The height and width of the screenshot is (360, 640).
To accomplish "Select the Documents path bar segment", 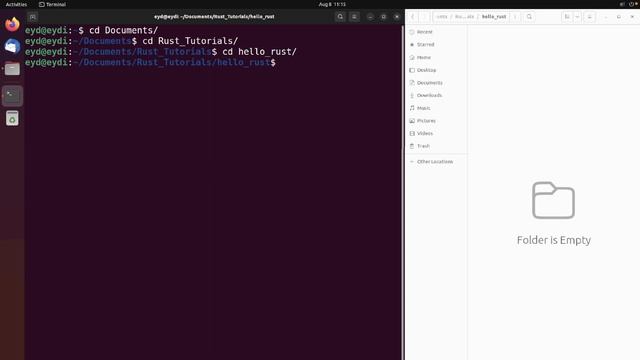I will pyautogui.click(x=442, y=17).
